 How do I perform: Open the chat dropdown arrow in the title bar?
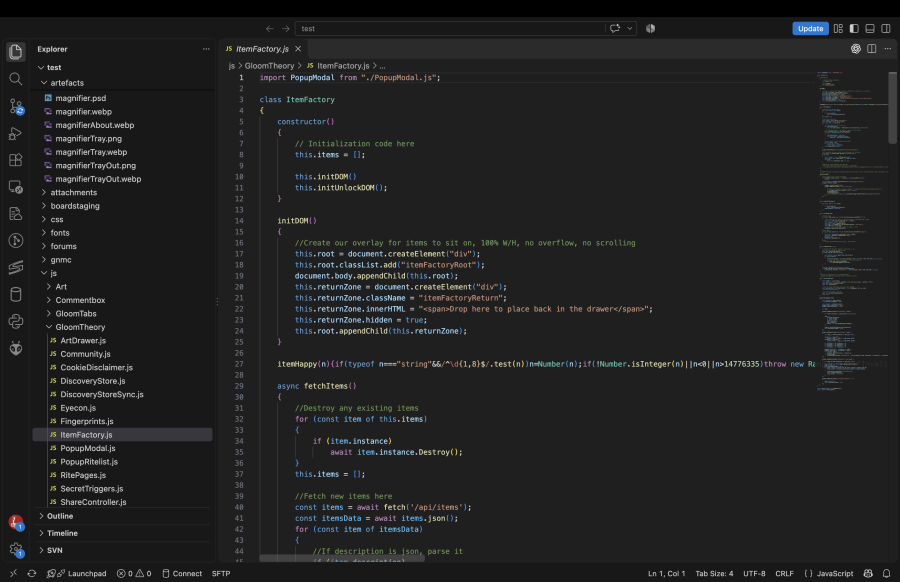pyautogui.click(x=630, y=28)
